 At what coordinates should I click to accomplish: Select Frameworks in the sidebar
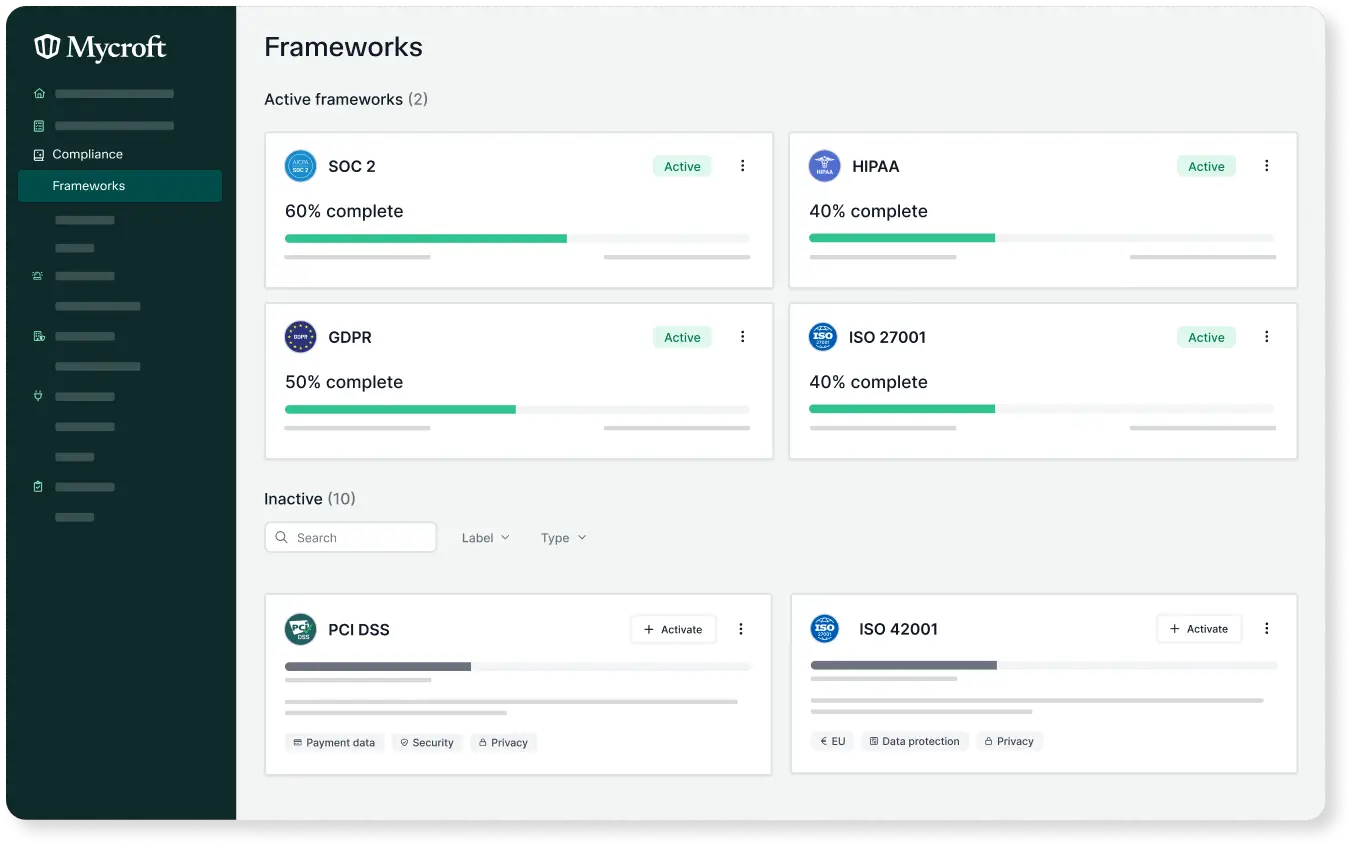(x=120, y=186)
